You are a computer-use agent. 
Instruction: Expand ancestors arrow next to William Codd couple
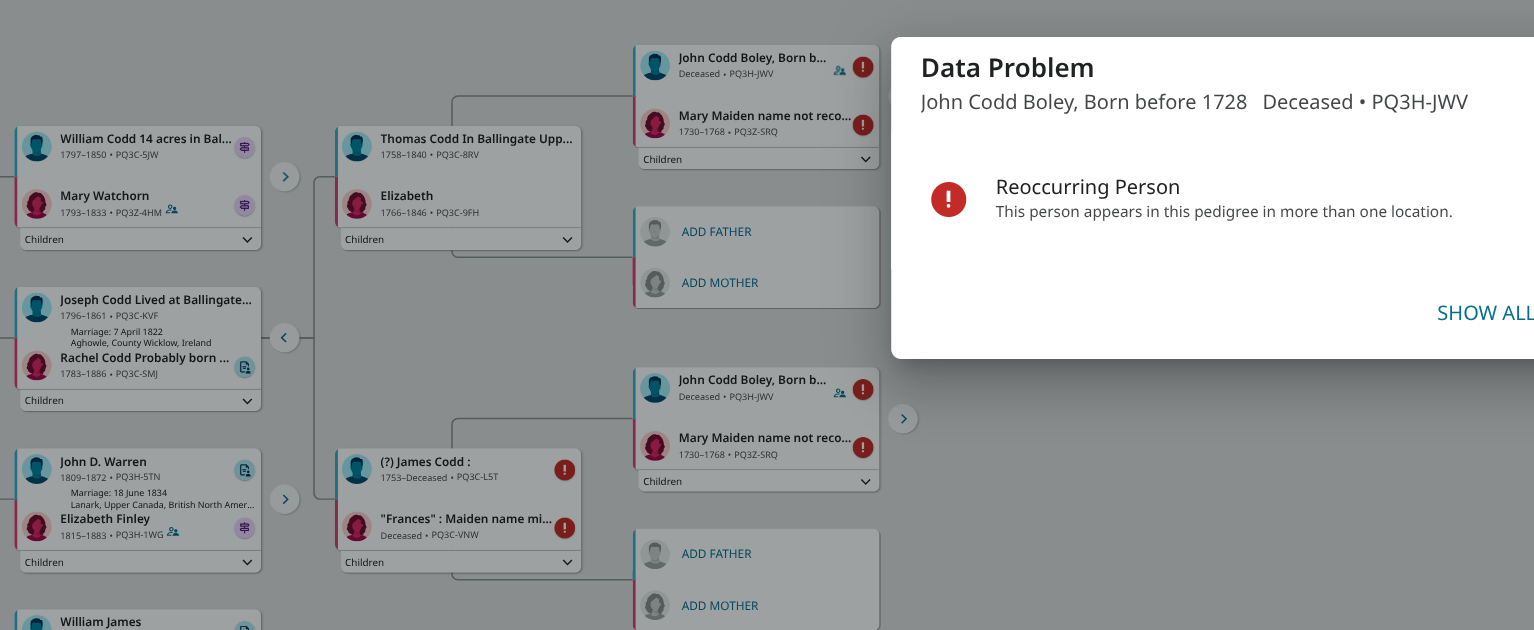click(285, 177)
